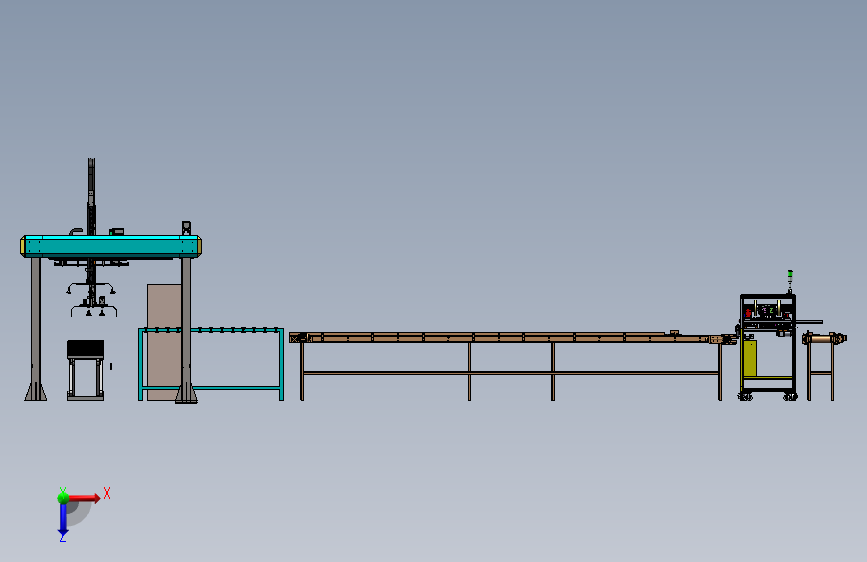Screen dimensions: 867x562
Task: Select the small roller stand at far right
Action: pyautogui.click(x=822, y=366)
